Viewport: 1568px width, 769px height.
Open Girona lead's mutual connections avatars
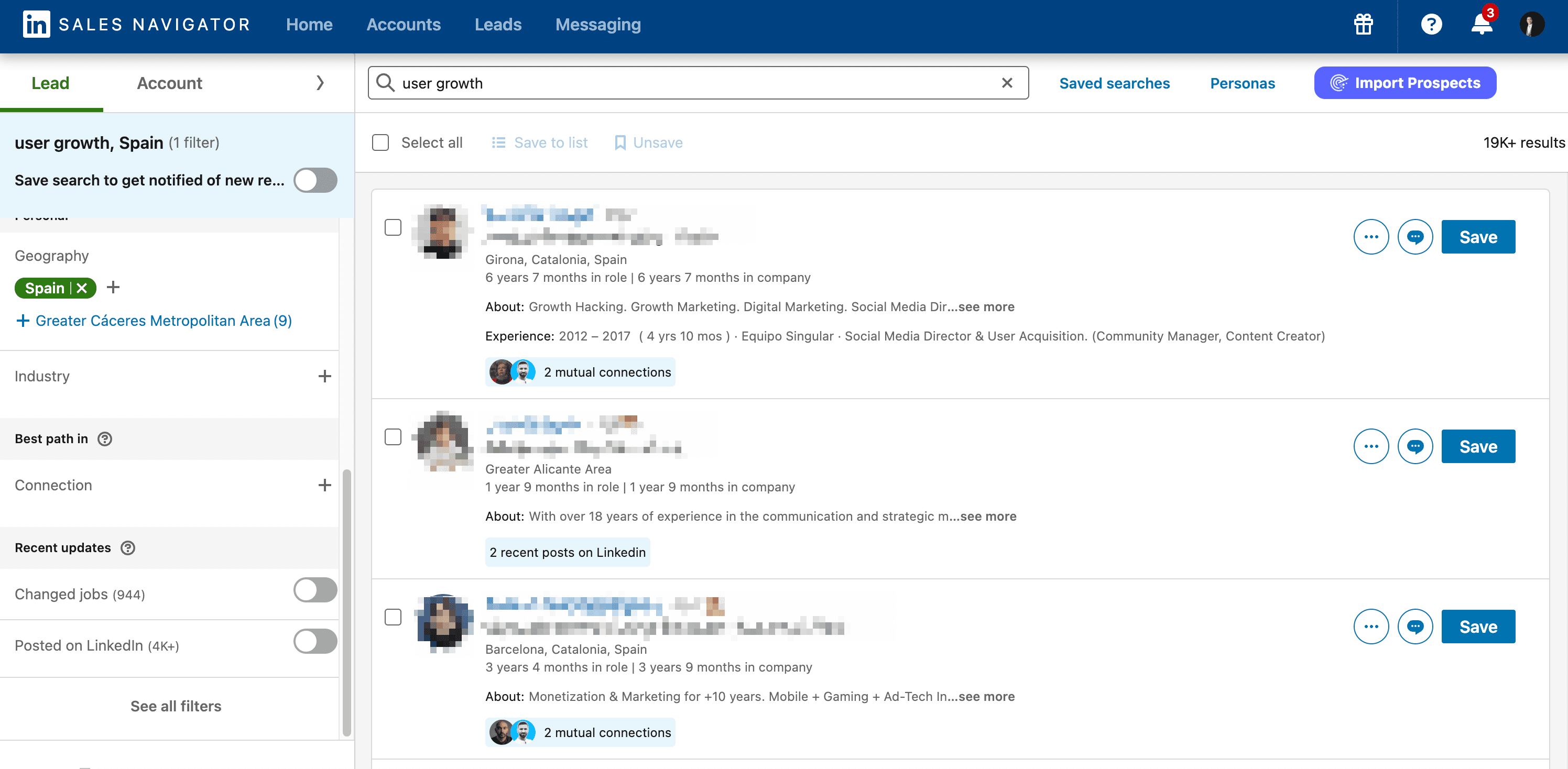(x=513, y=372)
